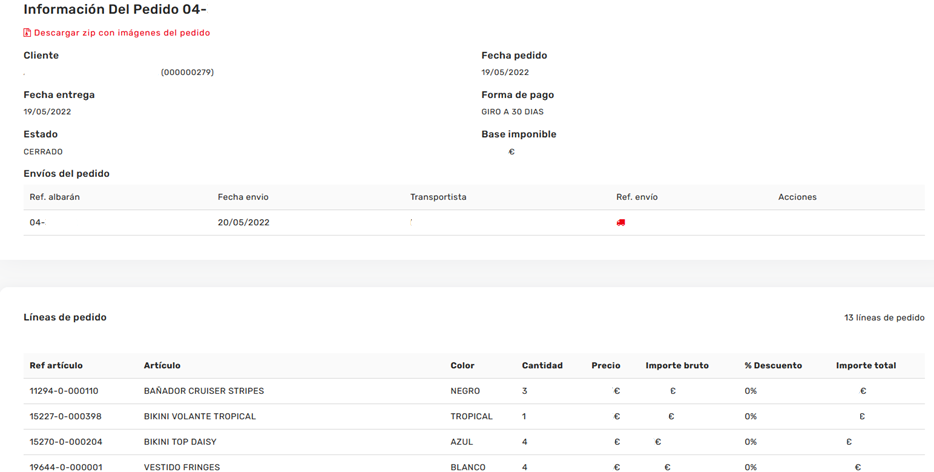
Task: Click the 'Transportista' shipment column header
Action: pyautogui.click(x=438, y=197)
